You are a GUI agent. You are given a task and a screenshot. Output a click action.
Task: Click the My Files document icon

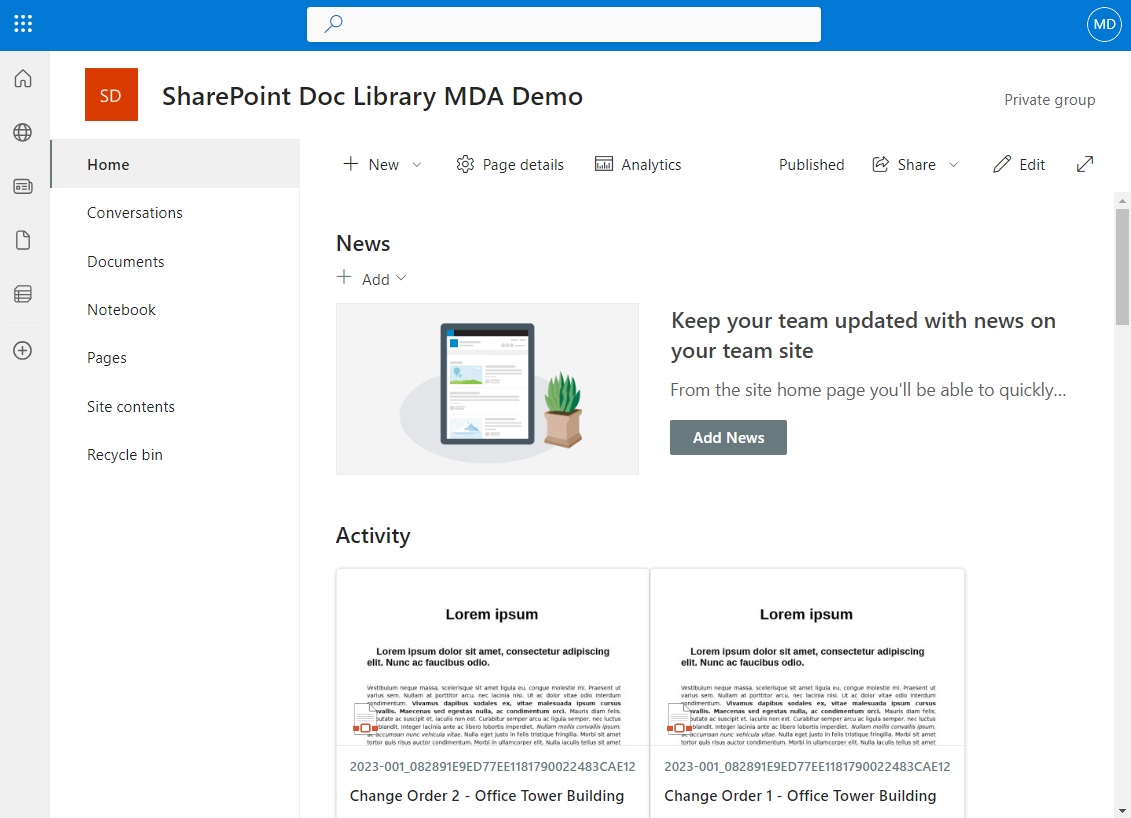point(23,239)
